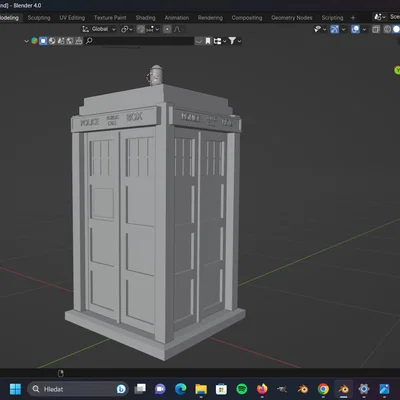Toggle viewport gizmos display
The width and height of the screenshot is (400, 400).
coord(334,29)
